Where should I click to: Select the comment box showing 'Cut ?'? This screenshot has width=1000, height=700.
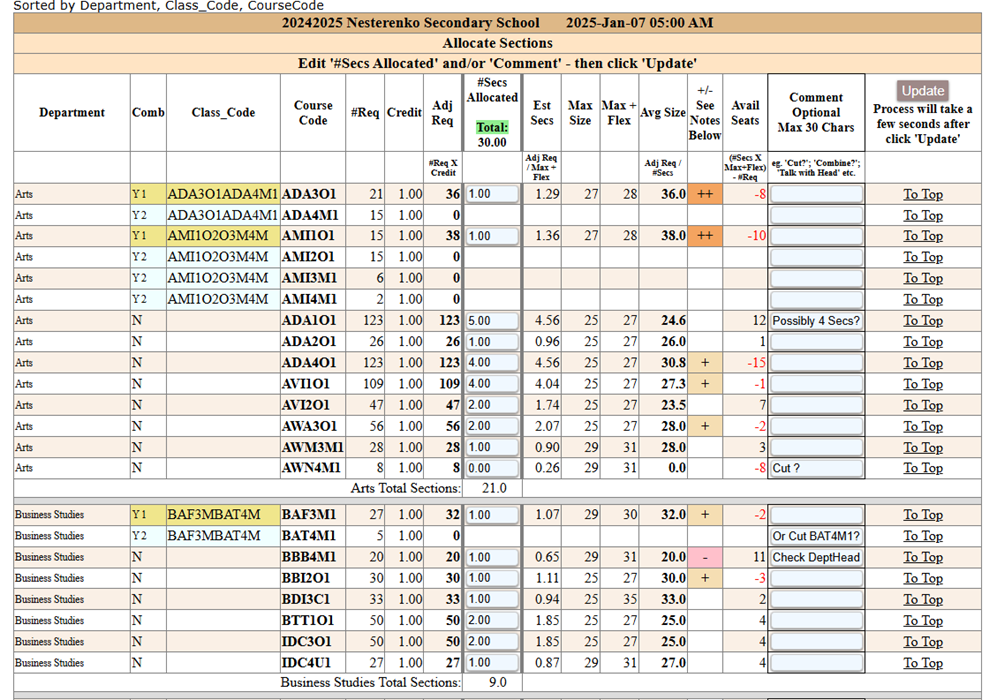point(816,468)
